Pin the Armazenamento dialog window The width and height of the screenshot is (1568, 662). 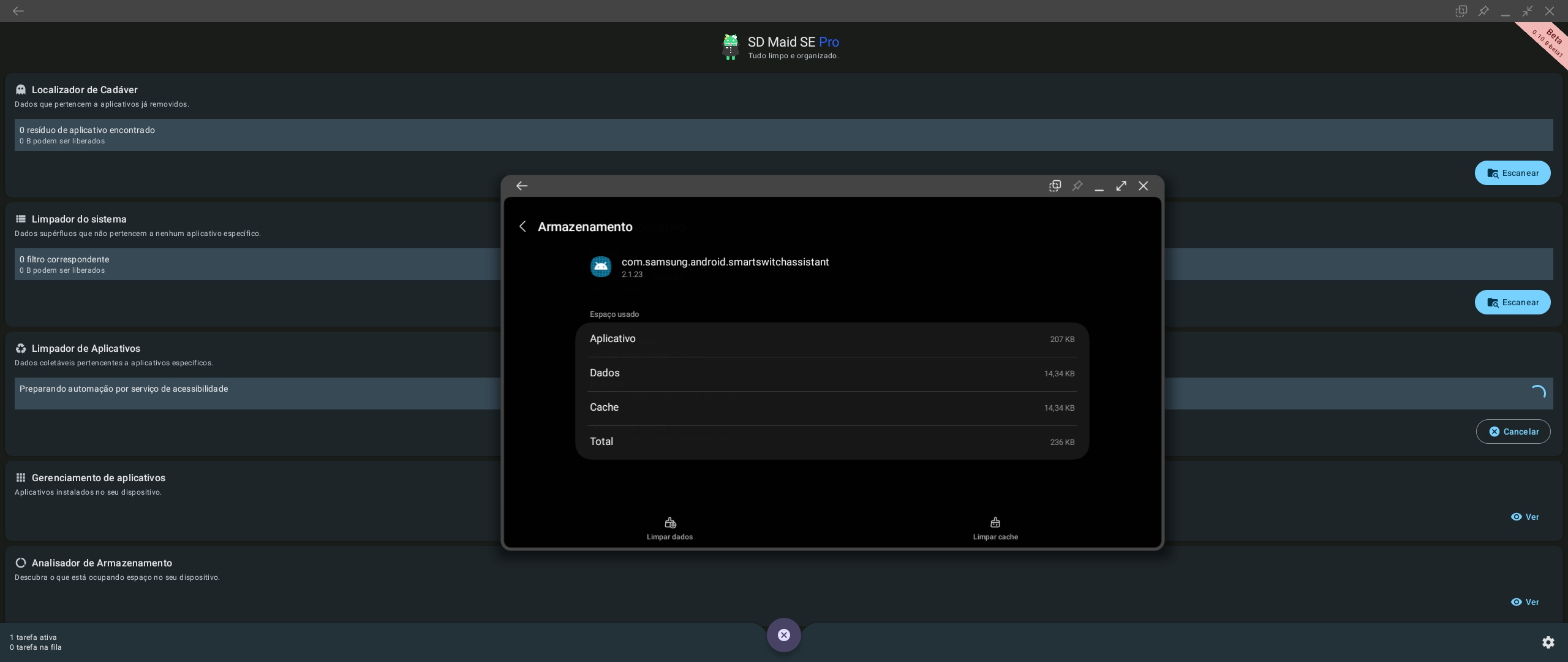pos(1077,186)
